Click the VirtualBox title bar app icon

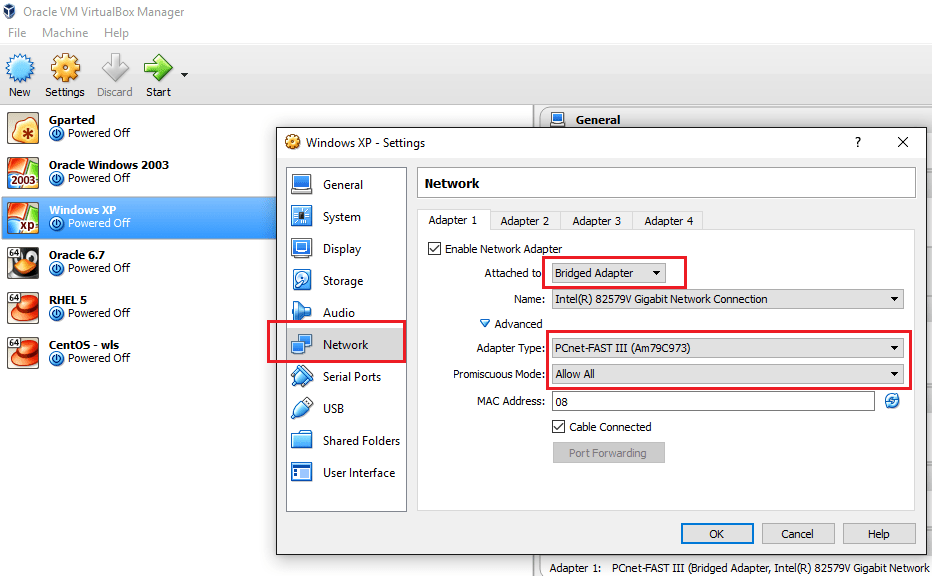coord(10,11)
